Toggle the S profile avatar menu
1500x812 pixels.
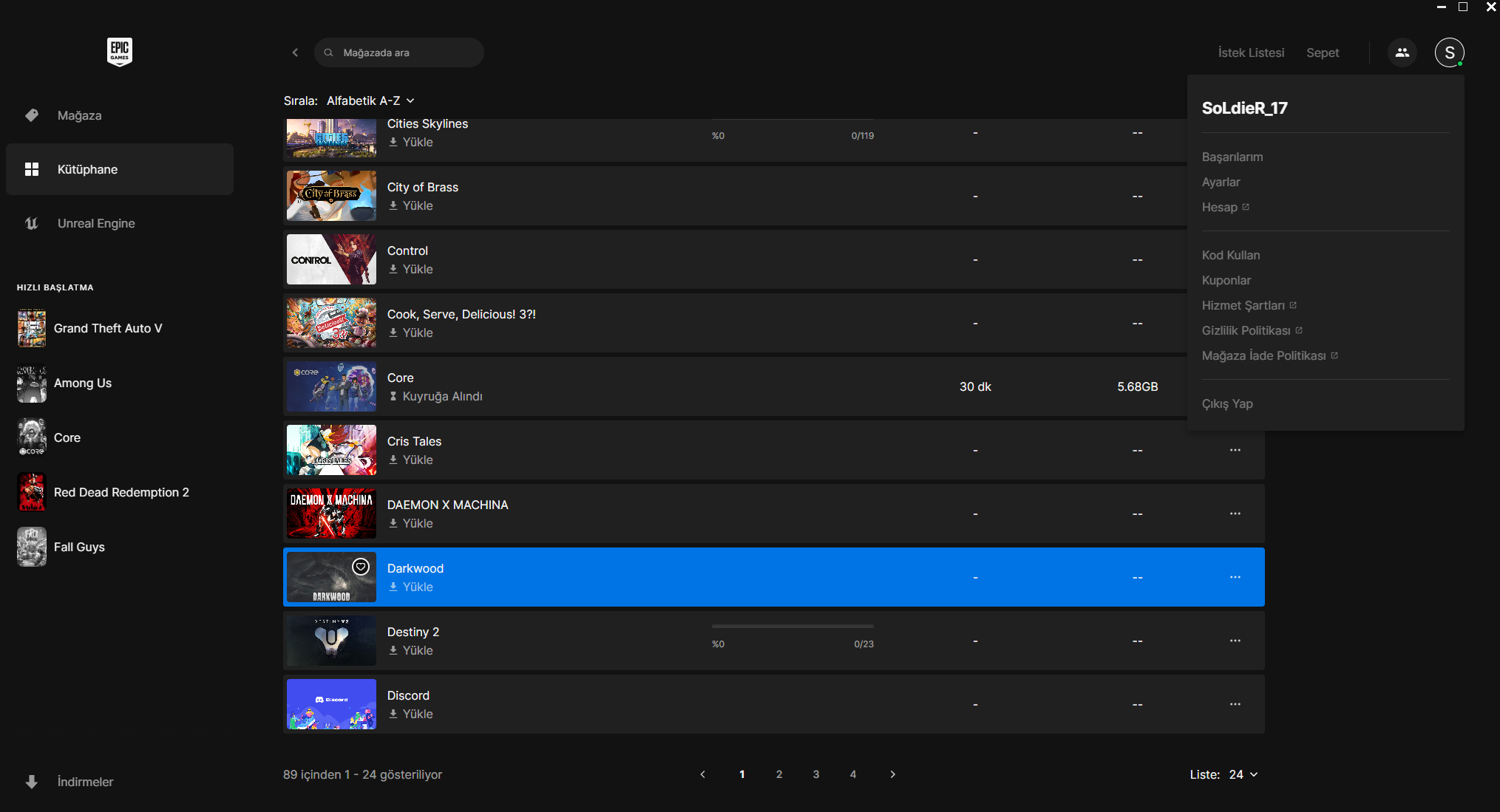pos(1449,52)
